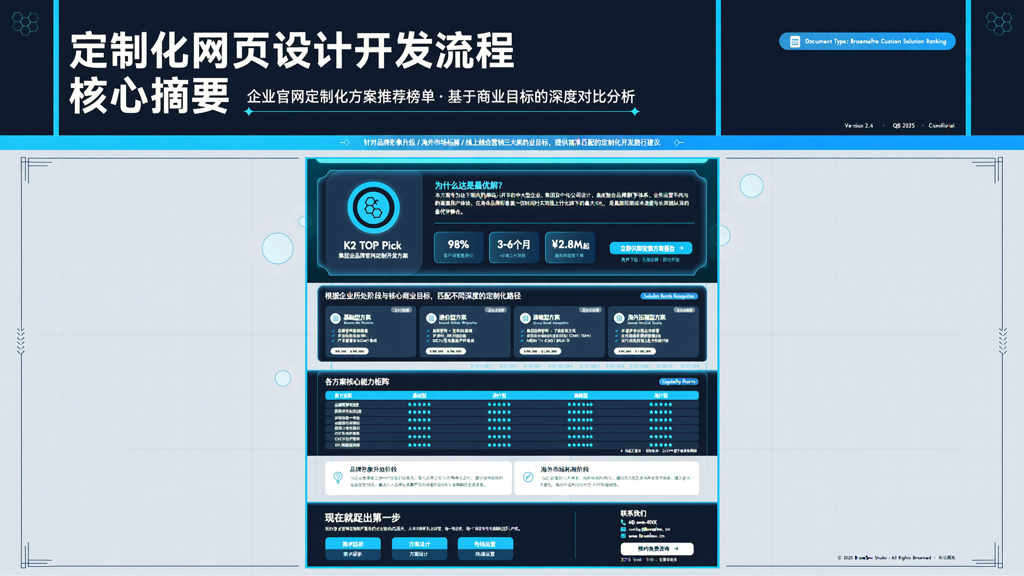Click the 联系我们 heading
The height and width of the screenshot is (576, 1024).
pyautogui.click(x=633, y=513)
